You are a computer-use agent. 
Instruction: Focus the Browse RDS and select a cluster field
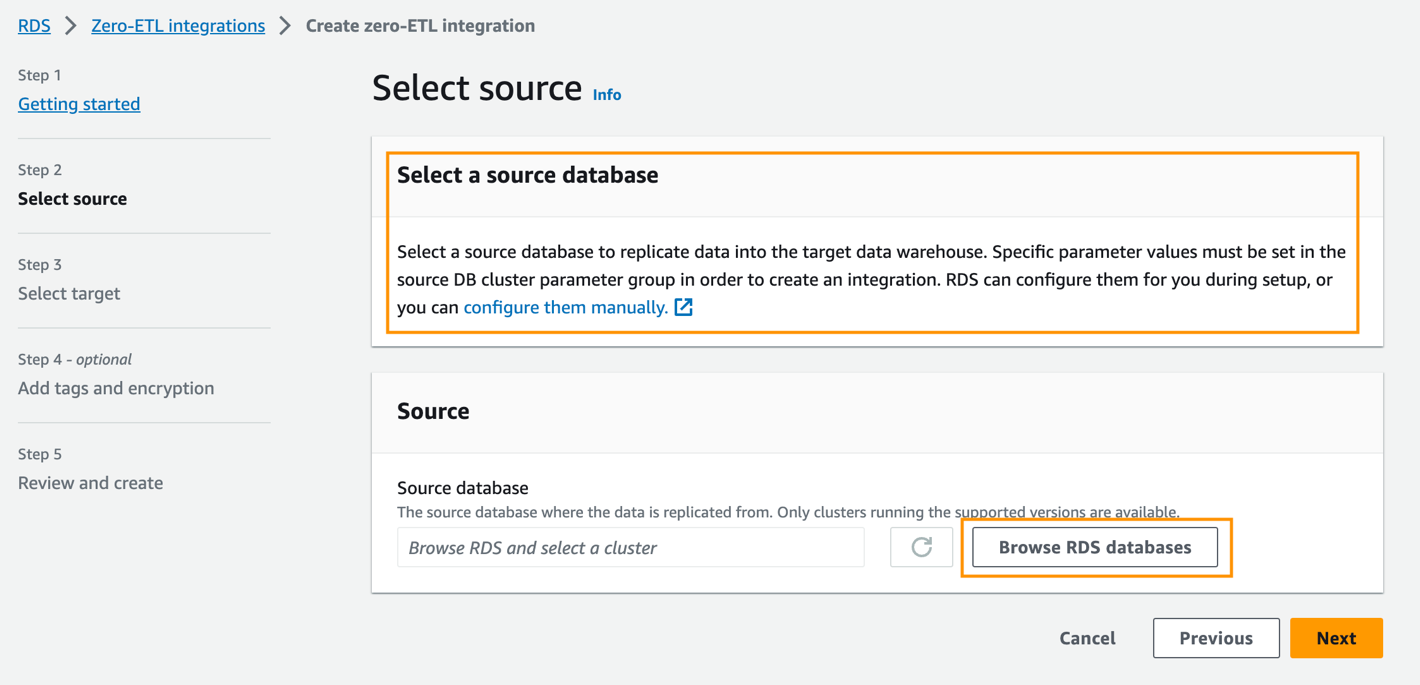point(630,547)
